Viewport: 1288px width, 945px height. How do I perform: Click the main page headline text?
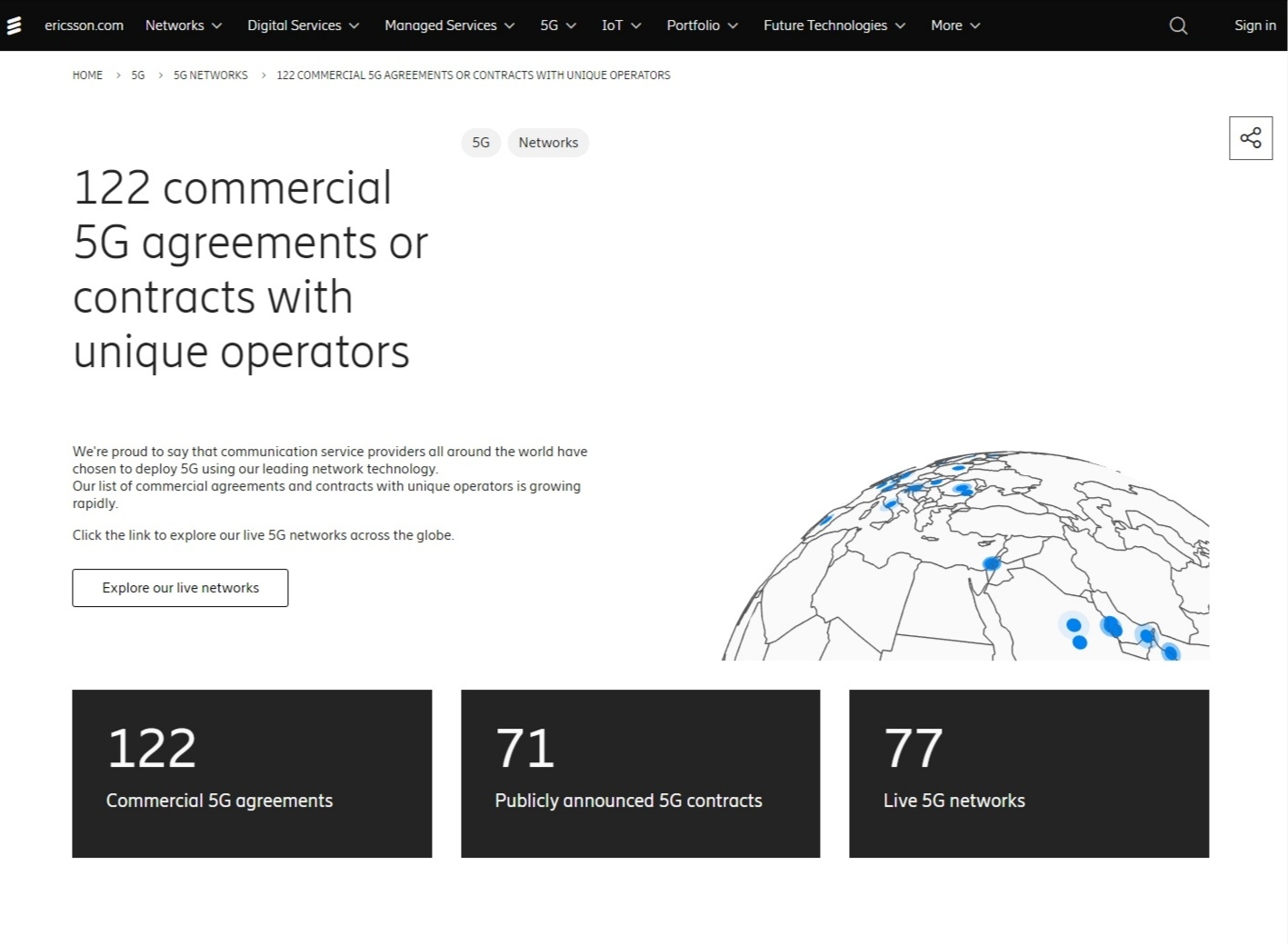250,270
